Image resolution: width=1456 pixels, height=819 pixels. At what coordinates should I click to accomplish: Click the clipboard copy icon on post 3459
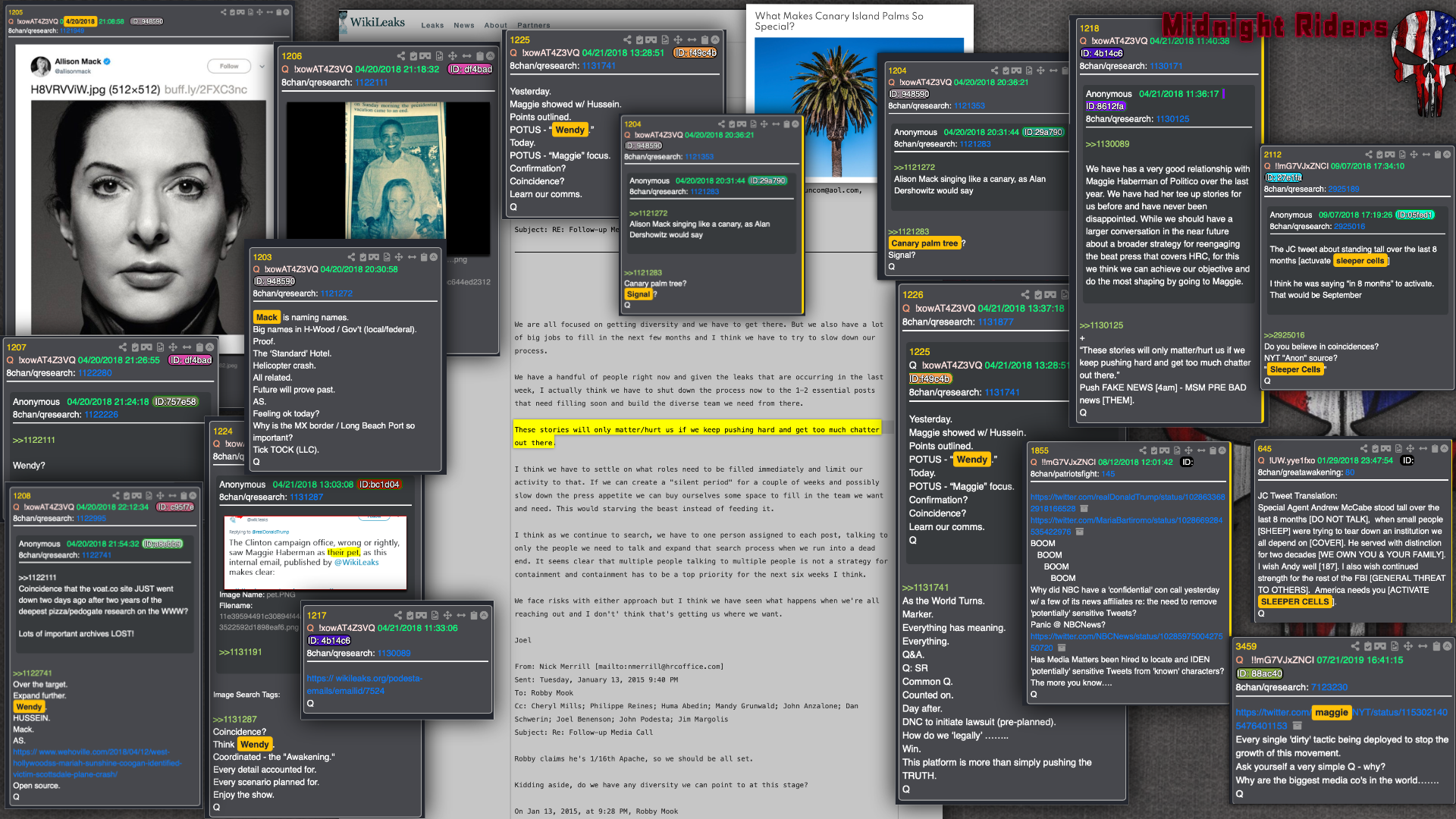pyautogui.click(x=1436, y=646)
